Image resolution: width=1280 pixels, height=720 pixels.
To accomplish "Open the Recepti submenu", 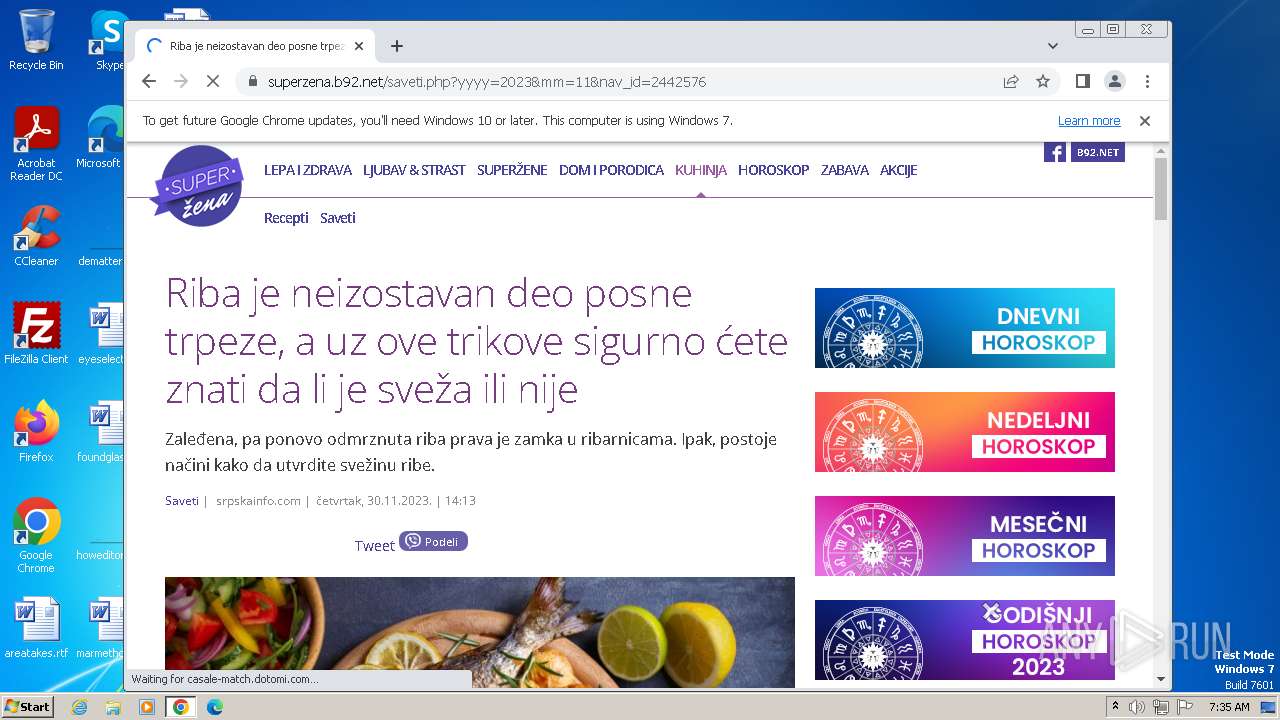I will pyautogui.click(x=286, y=218).
